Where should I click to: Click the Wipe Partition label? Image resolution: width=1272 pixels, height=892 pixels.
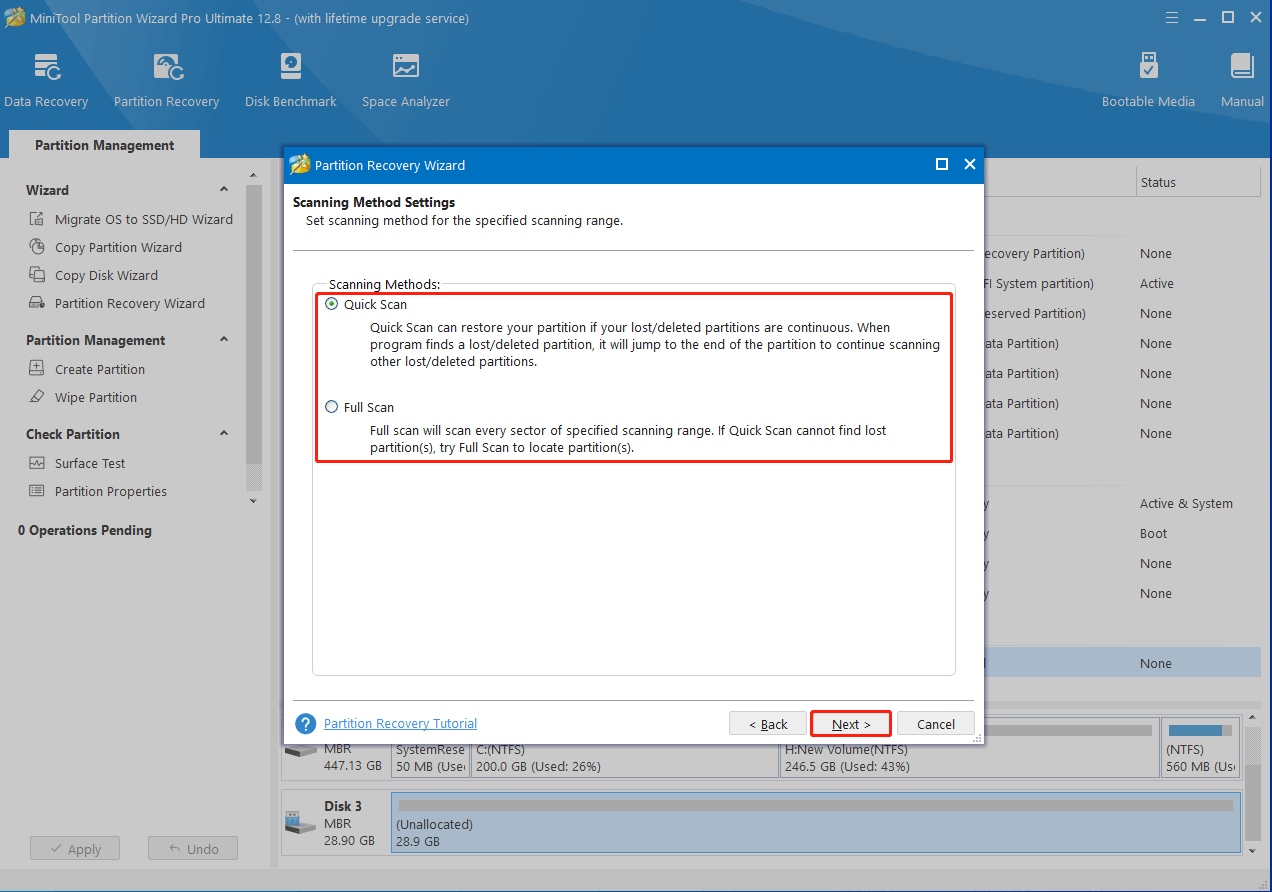point(96,397)
